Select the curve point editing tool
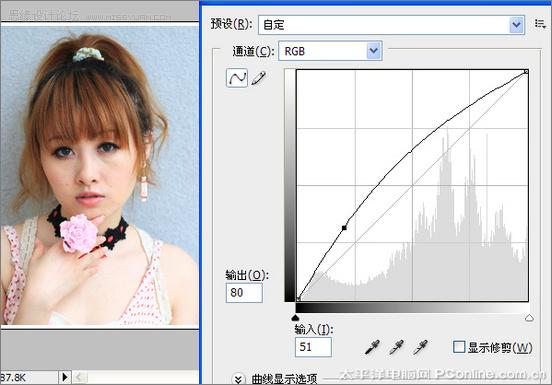 [237, 77]
